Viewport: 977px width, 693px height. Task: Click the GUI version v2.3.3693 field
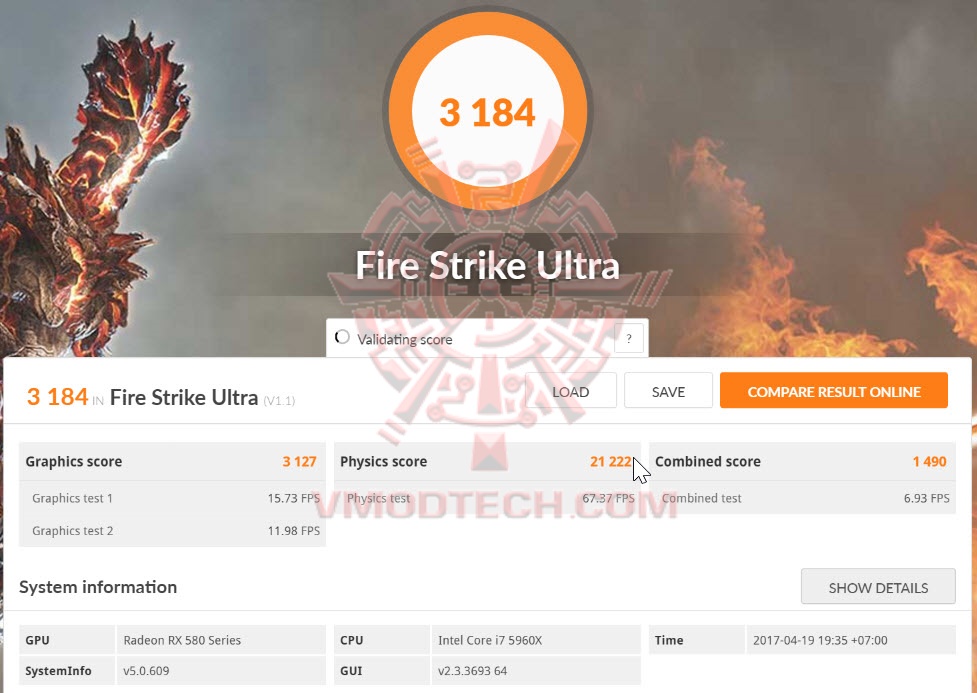[536, 671]
